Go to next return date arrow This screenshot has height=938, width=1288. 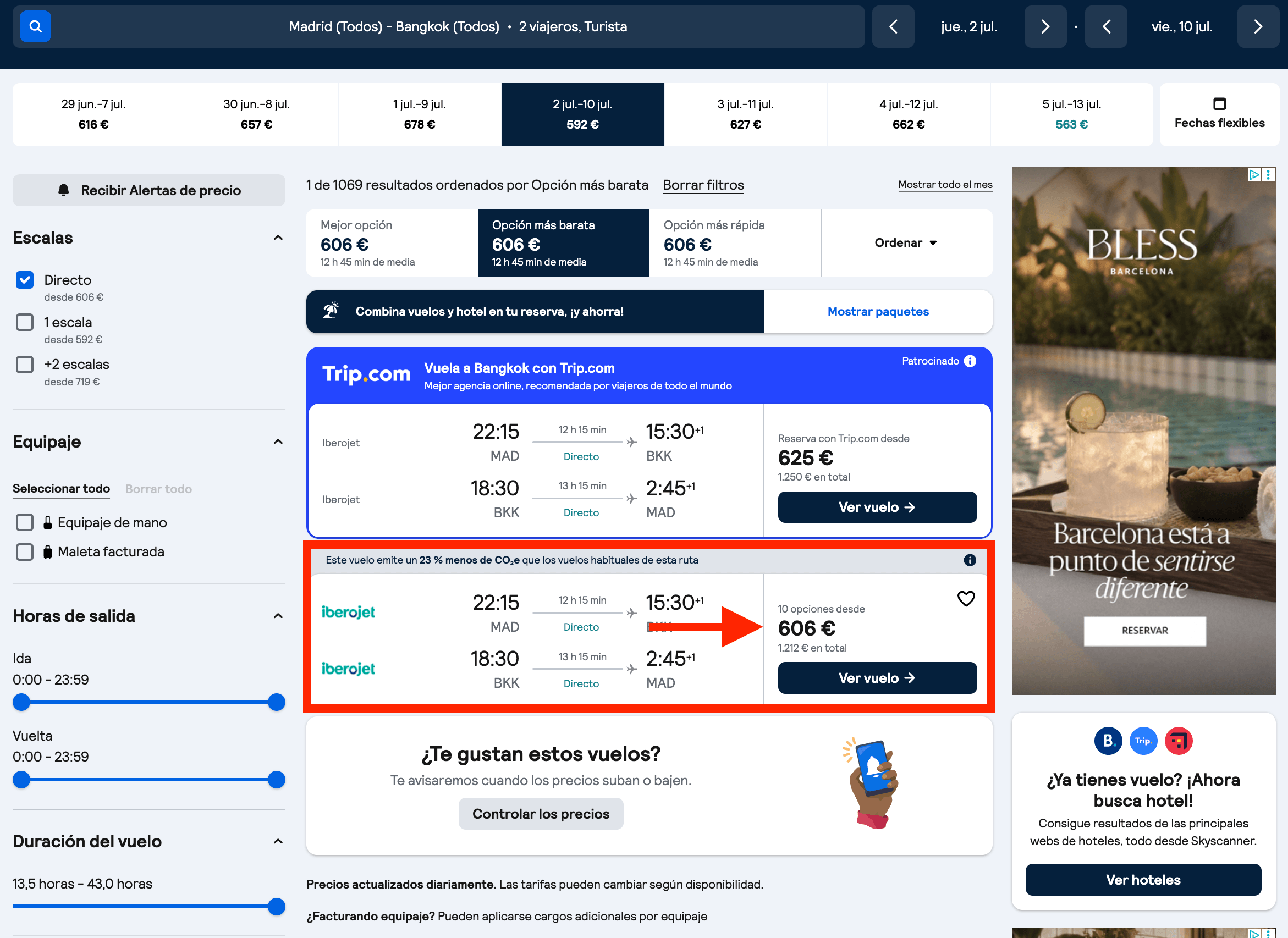coord(1258,27)
